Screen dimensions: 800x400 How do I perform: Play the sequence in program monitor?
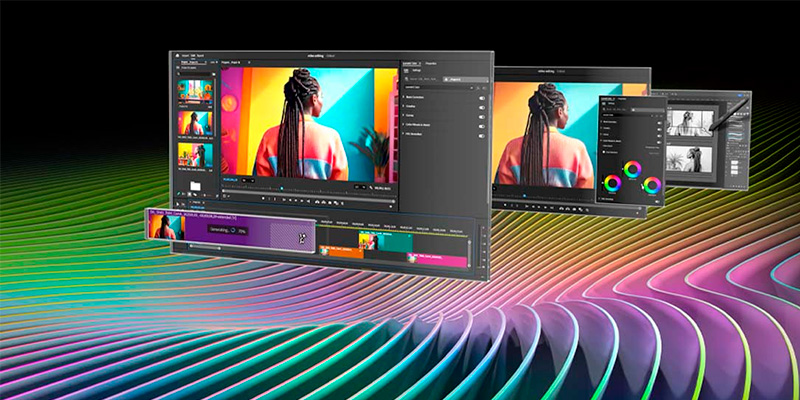pos(296,201)
